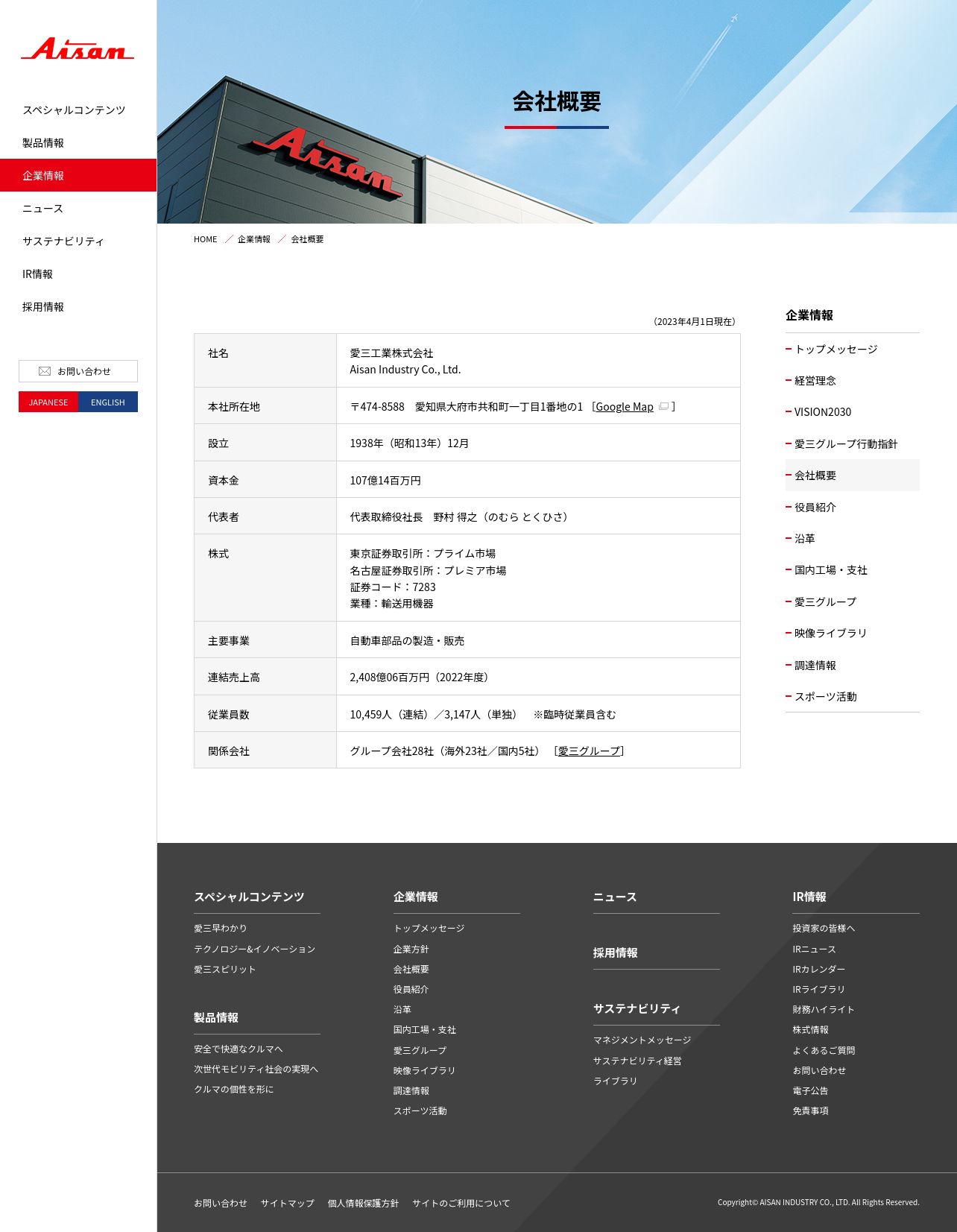
Task: Click footer ニュース heading
Action: tap(615, 897)
